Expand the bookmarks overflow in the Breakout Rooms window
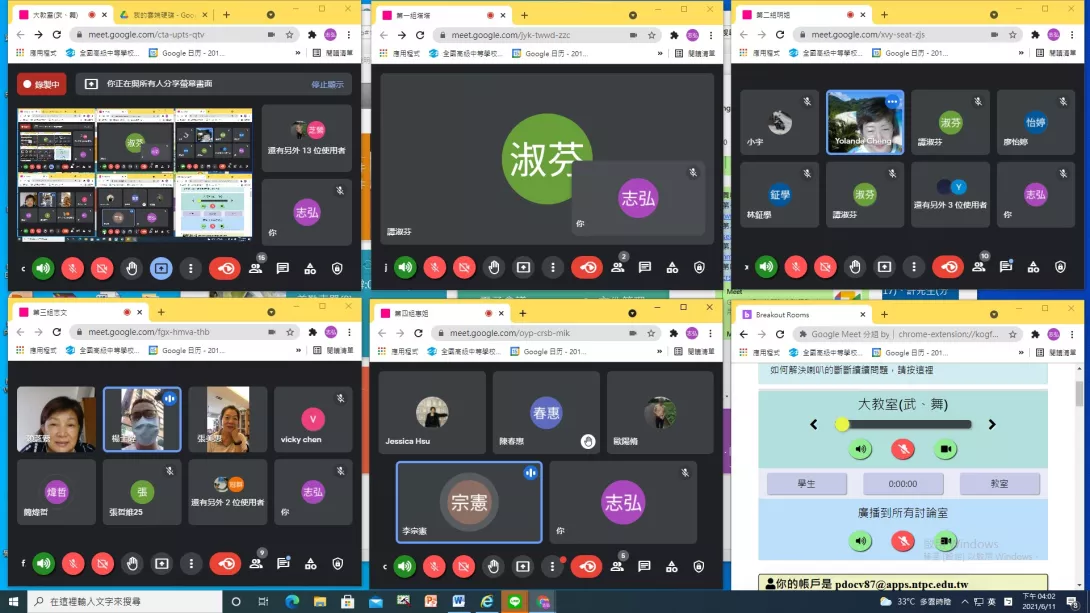 (x=1021, y=352)
